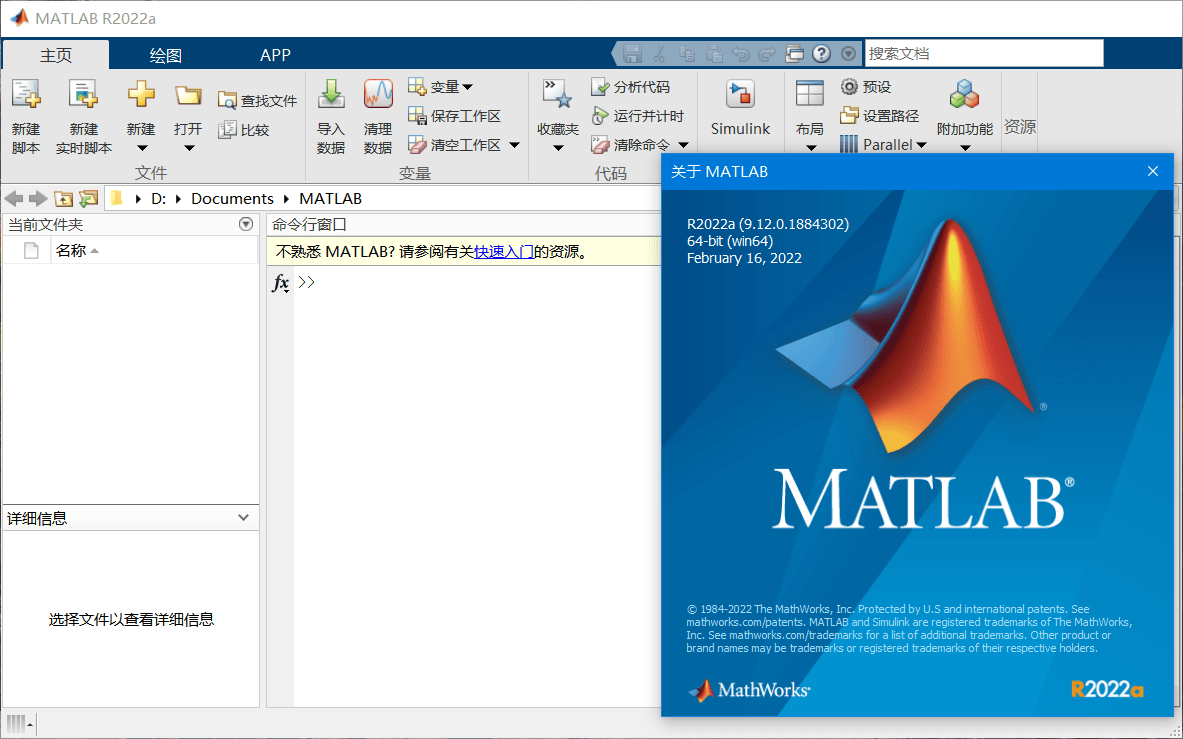
Task: Click the Set Path (设置路径) button
Action: point(879,116)
